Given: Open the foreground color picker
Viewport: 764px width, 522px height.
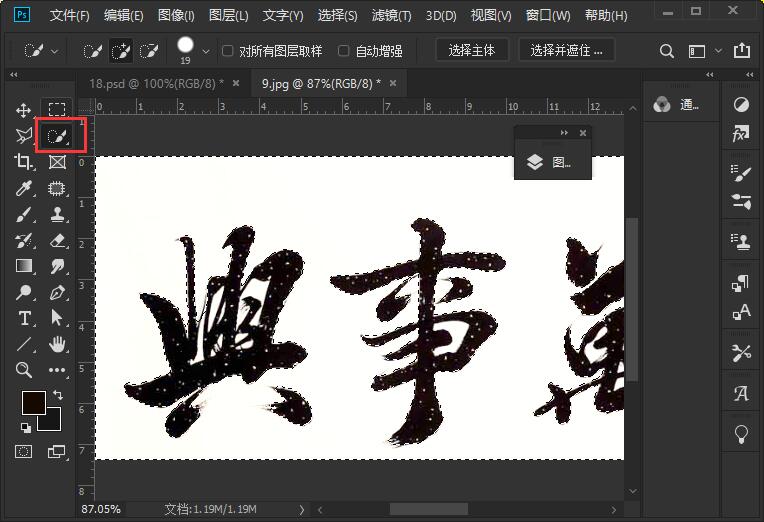Looking at the screenshot, I should coord(34,403).
